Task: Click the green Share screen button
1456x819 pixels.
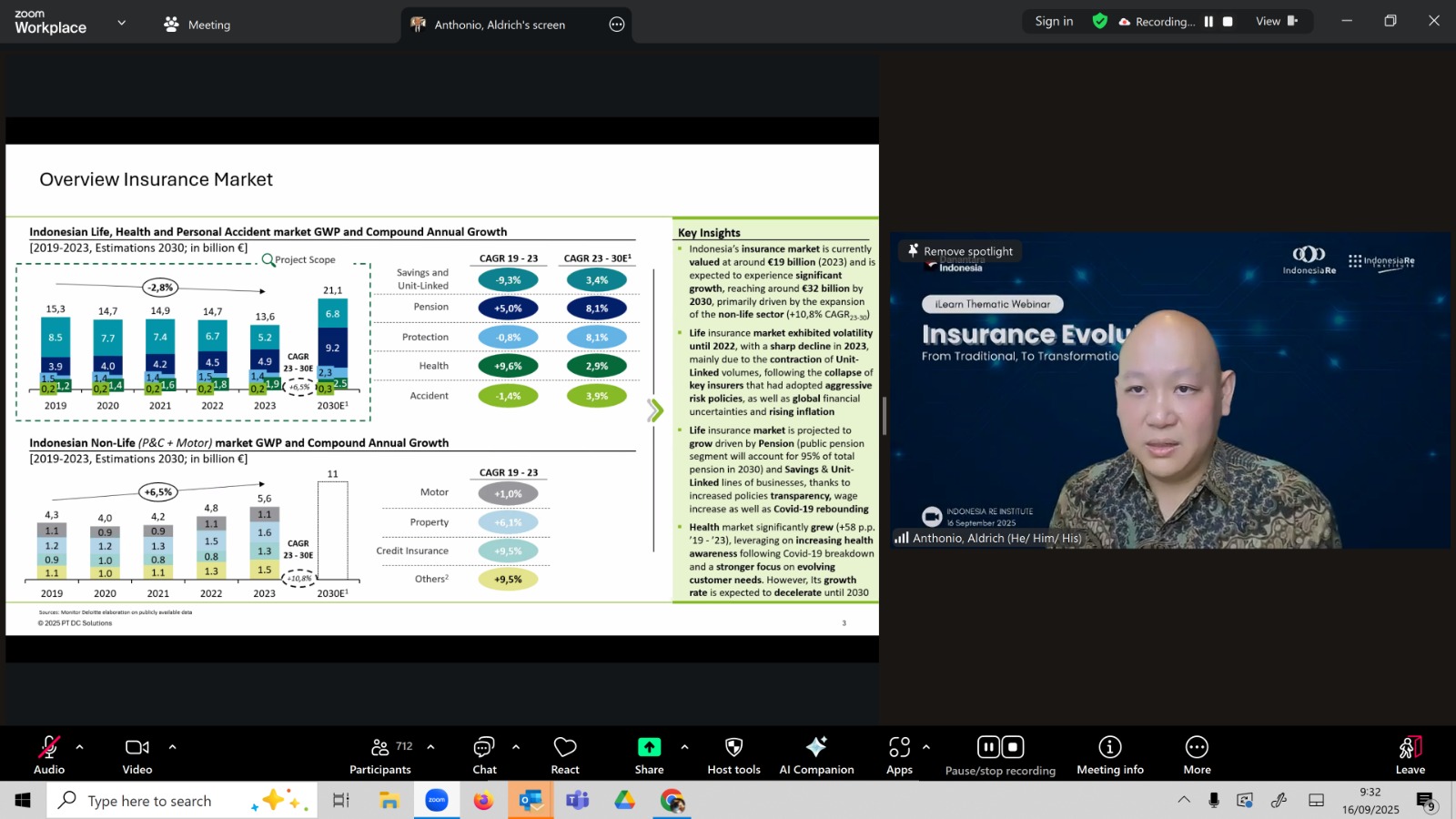Action: click(649, 747)
